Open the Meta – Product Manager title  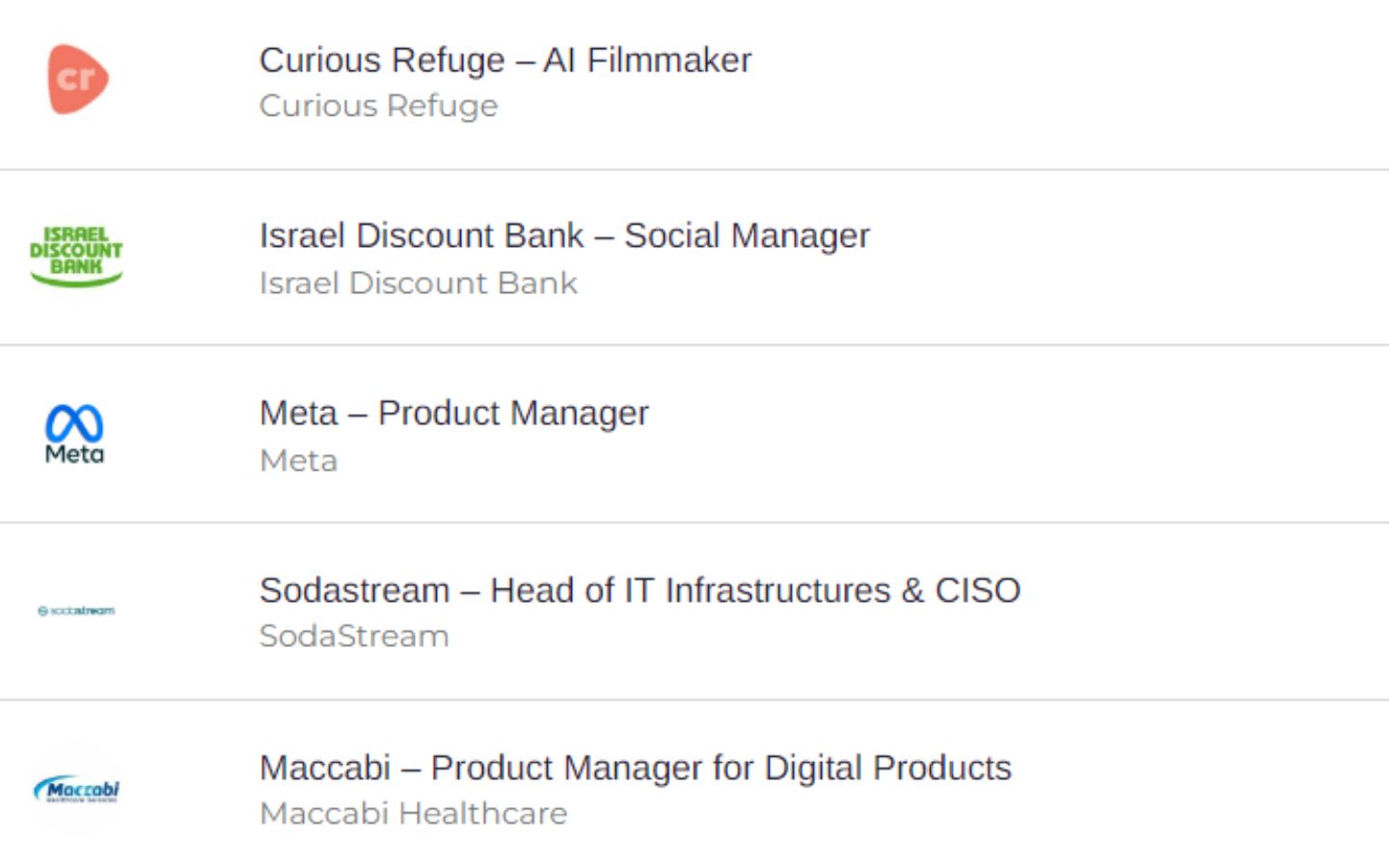pos(454,413)
